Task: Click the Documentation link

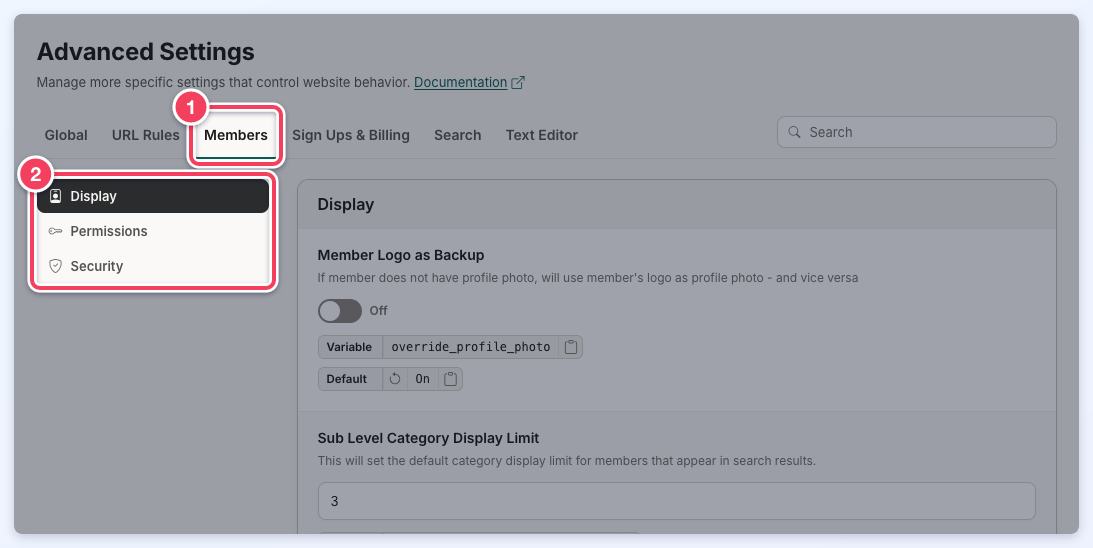Action: point(461,82)
